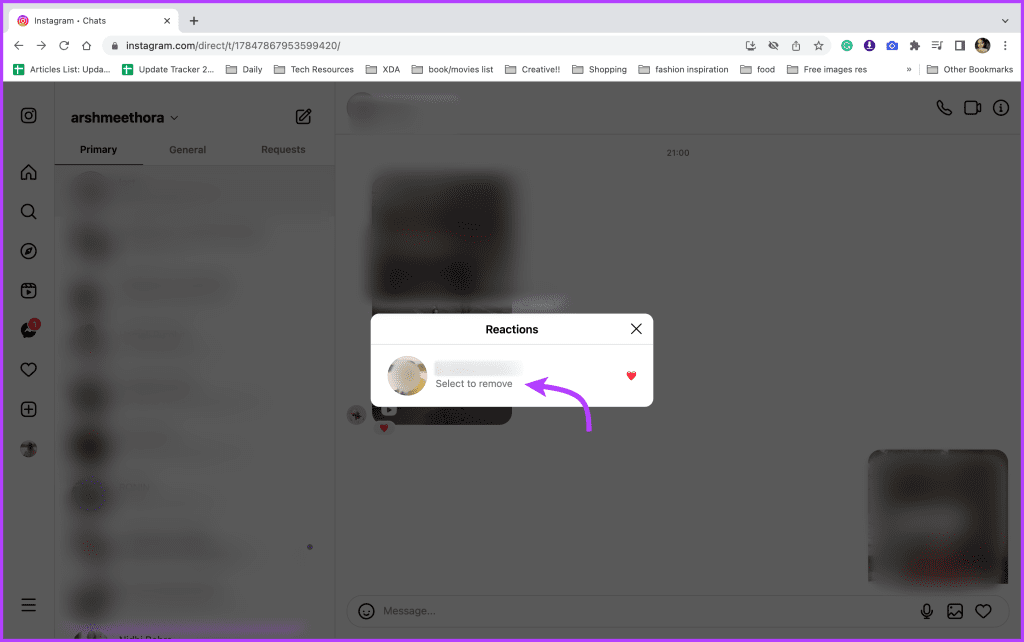Open the Articles List bookmark
The width and height of the screenshot is (1024, 642).
(62, 69)
